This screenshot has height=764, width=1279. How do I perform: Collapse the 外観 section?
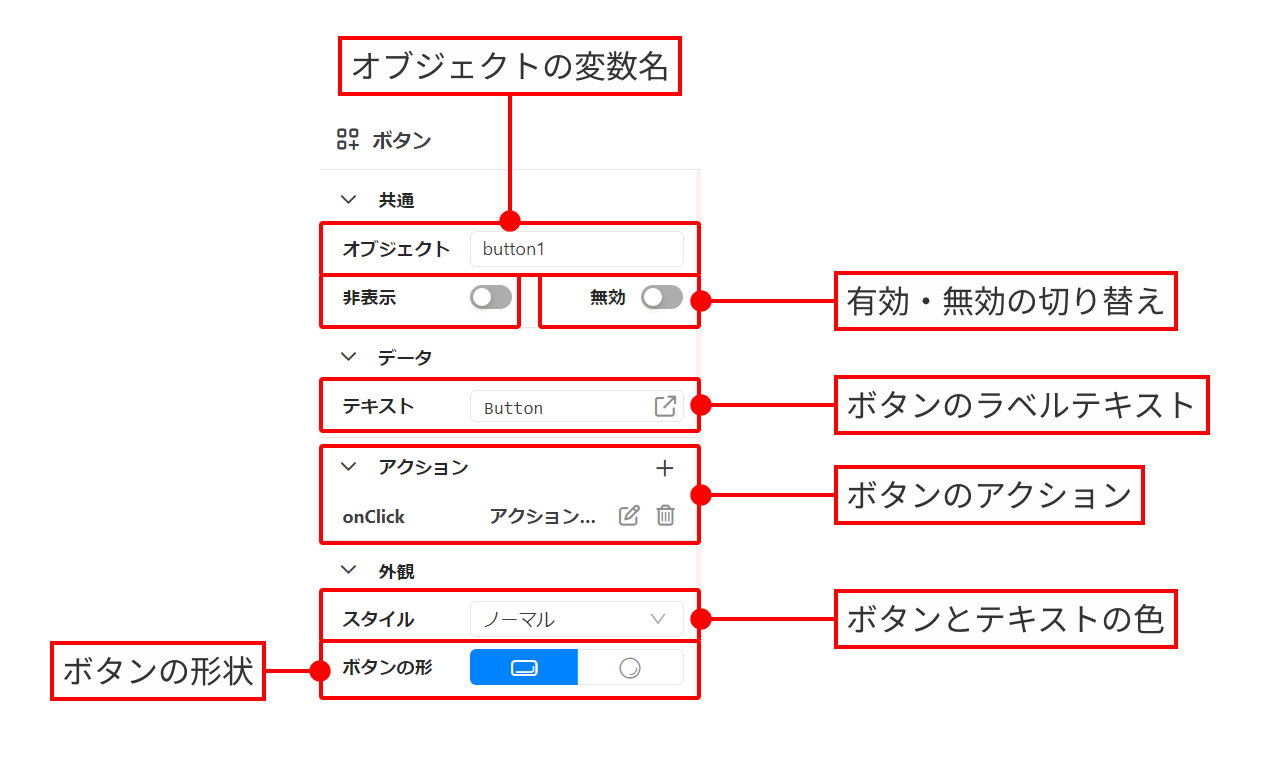[348, 570]
